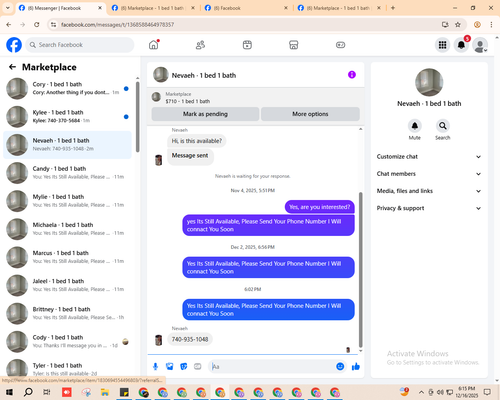Send a voice clip microphone icon
This screenshot has height=400, width=500.
pos(155,367)
